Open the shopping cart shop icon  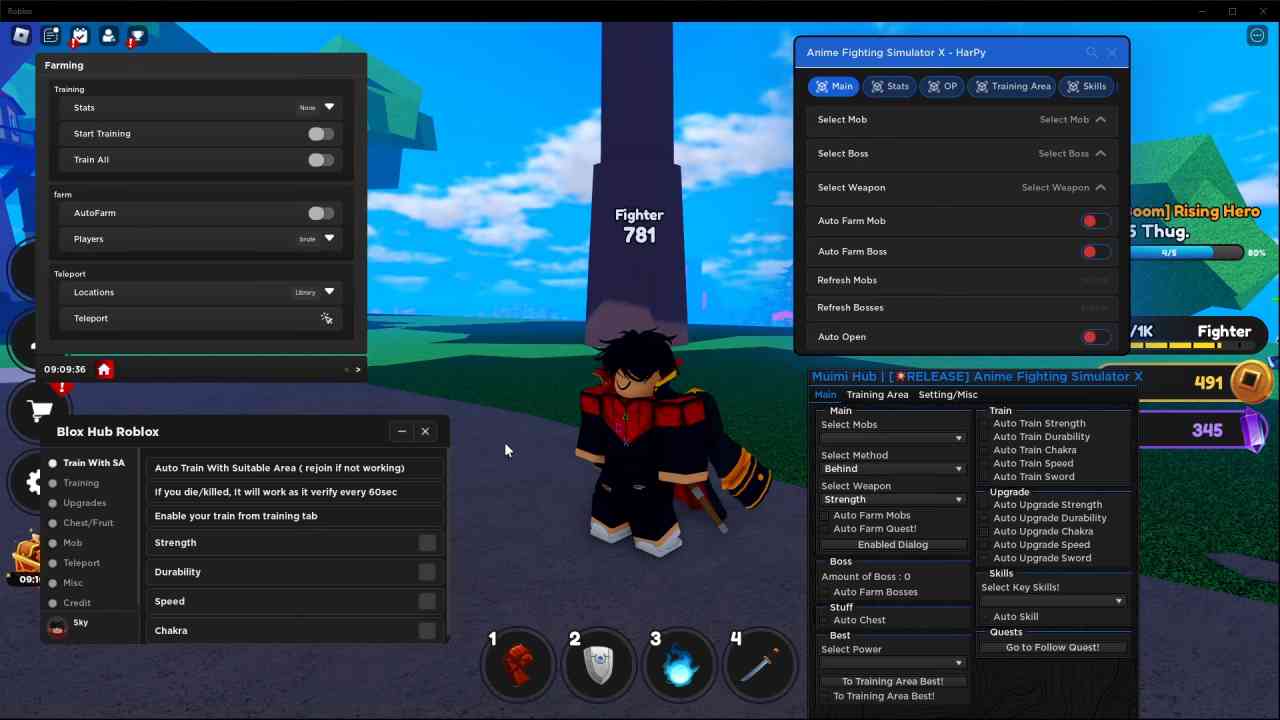[x=39, y=410]
